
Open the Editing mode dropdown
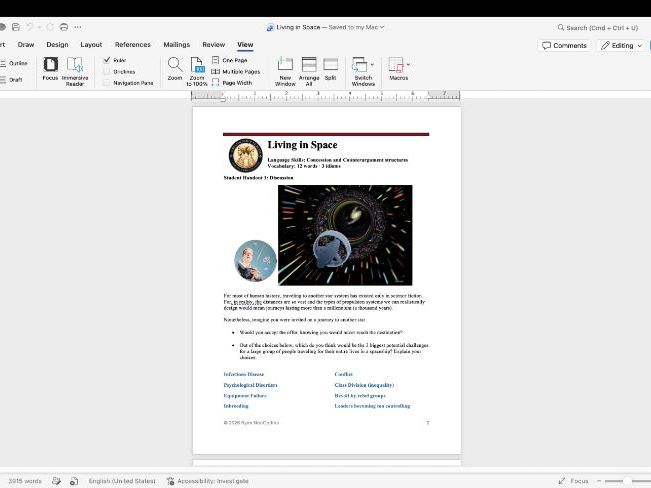pyautogui.click(x=622, y=45)
